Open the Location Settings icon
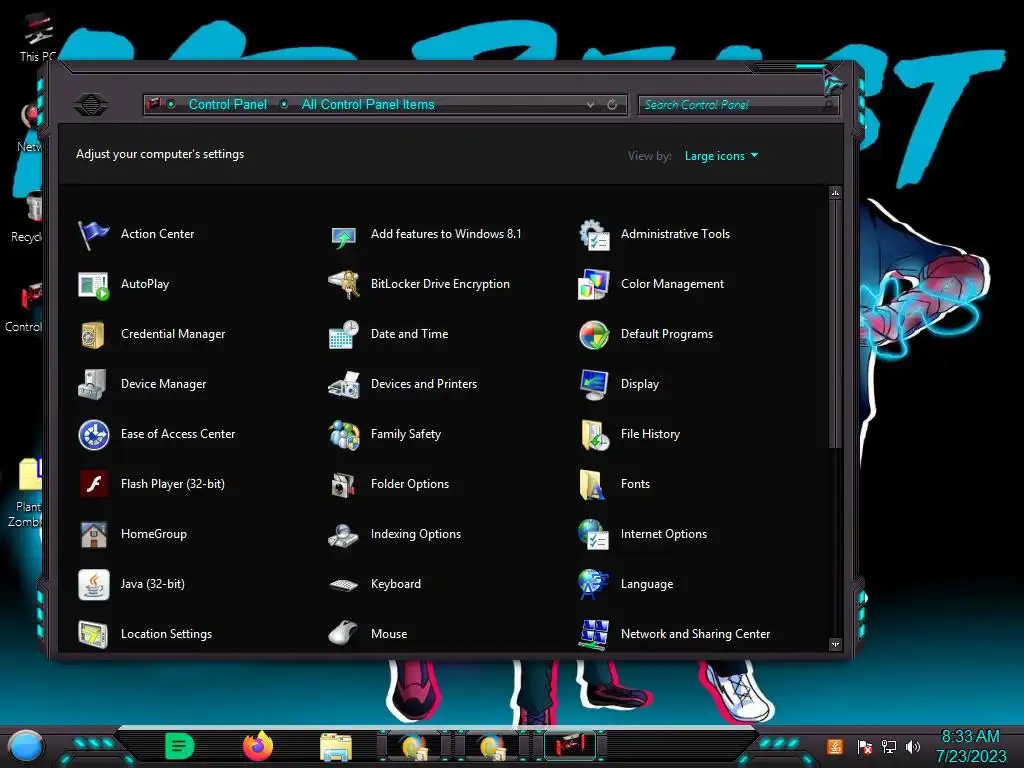 pos(93,634)
